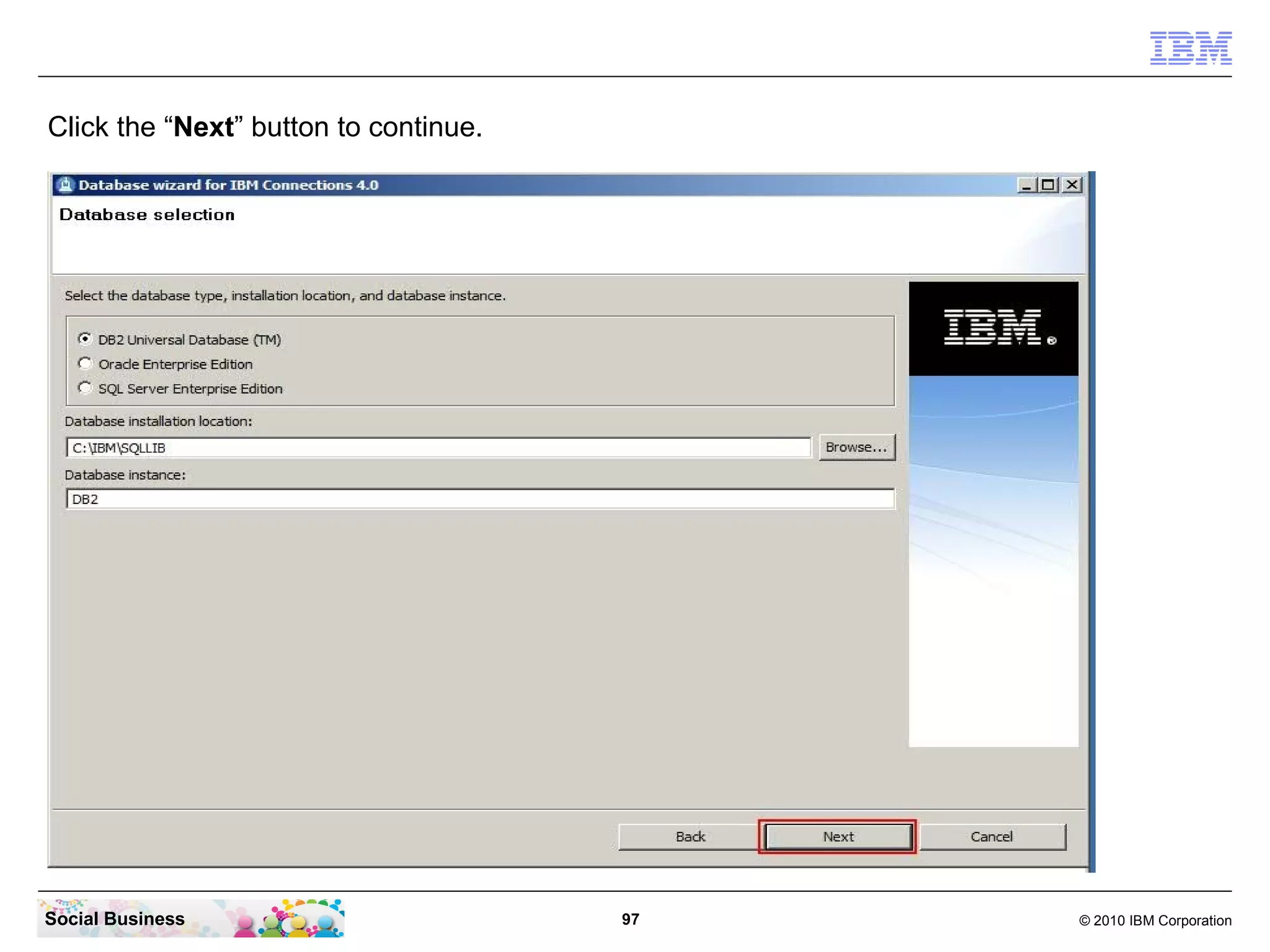The image size is (1270, 952).
Task: Click the Social Business banner graphic
Action: 191,918
